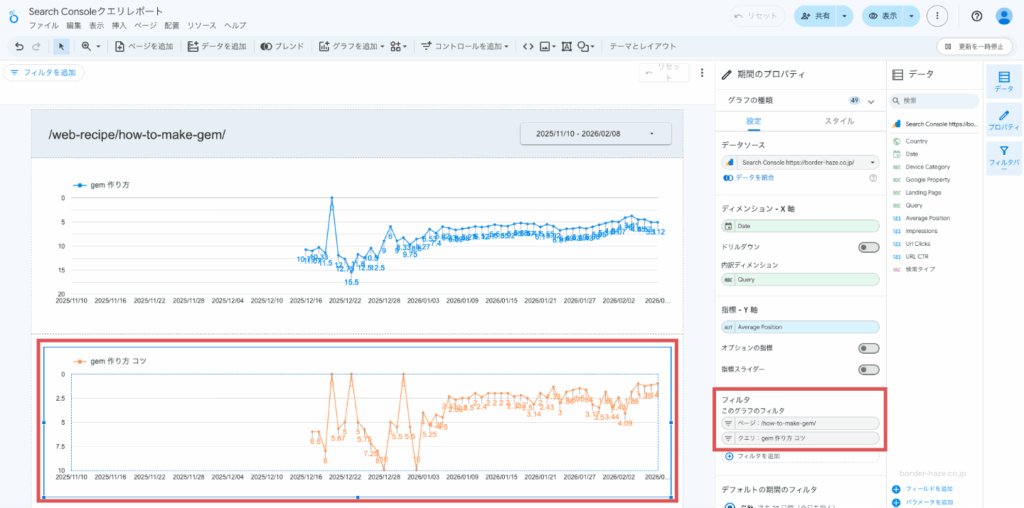Click the Country globe field icon
The image size is (1024, 508).
(897, 141)
